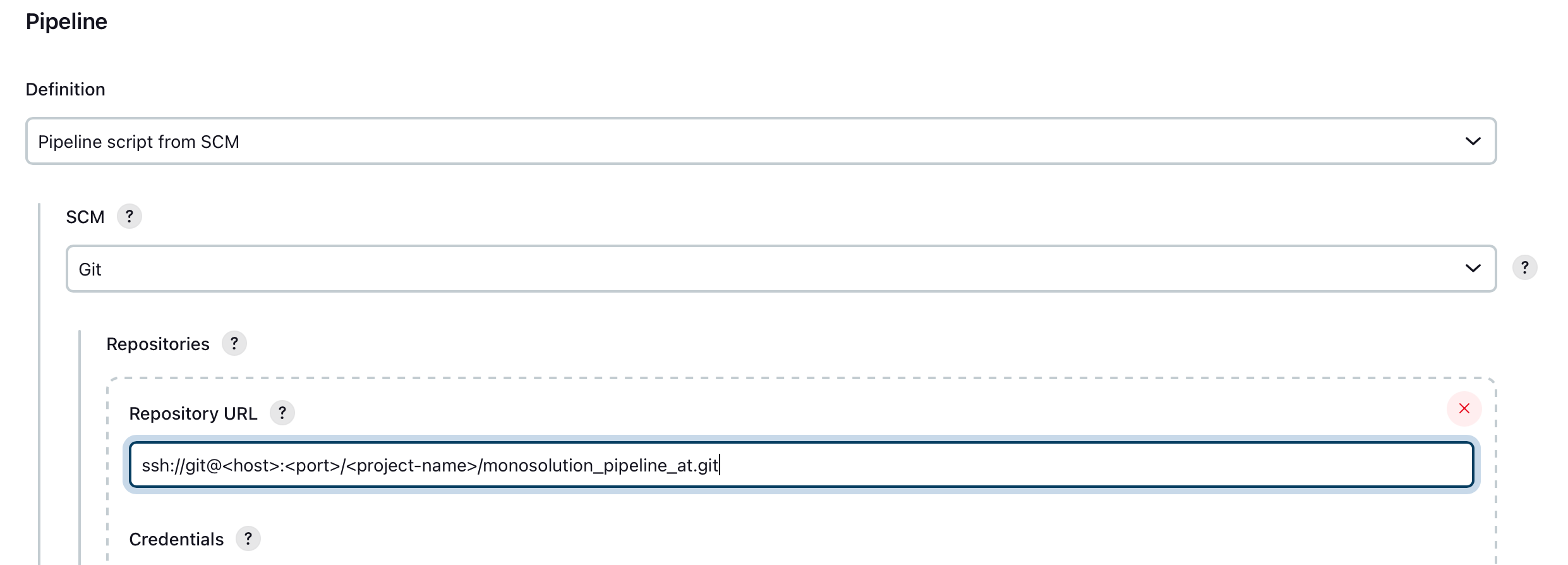This screenshot has width=1568, height=565.
Task: Click the 'Git' text in SCM selector
Action: (x=90, y=270)
